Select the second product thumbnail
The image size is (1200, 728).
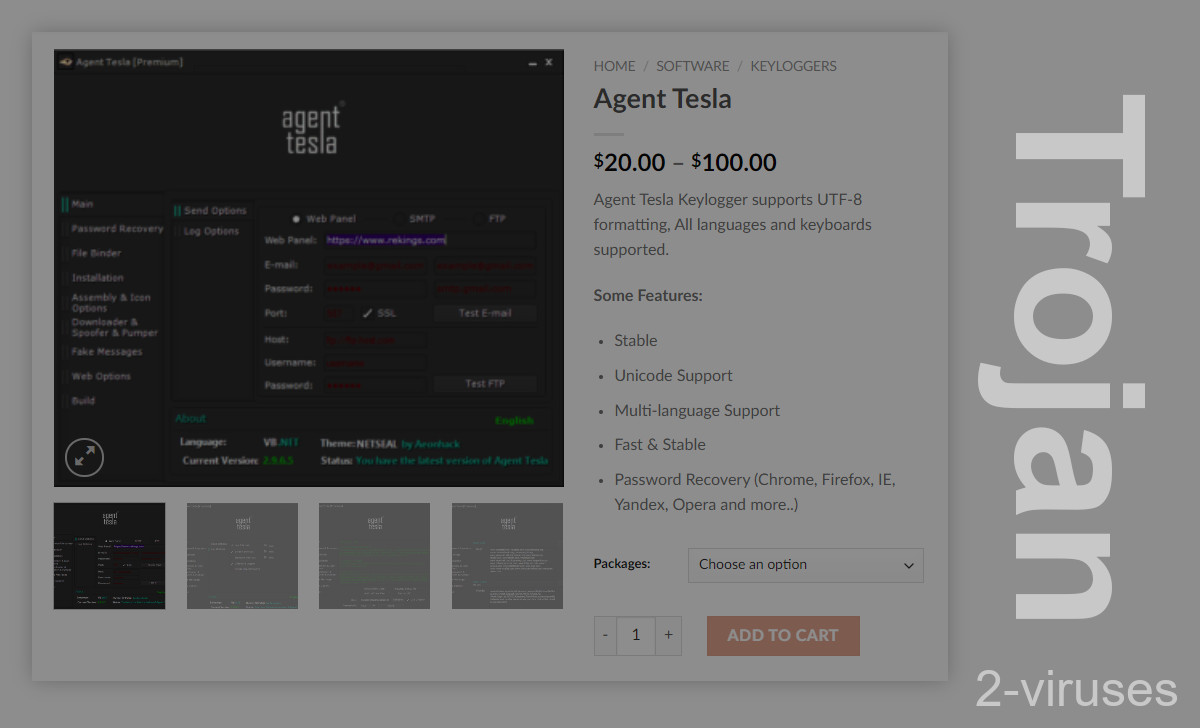[242, 556]
